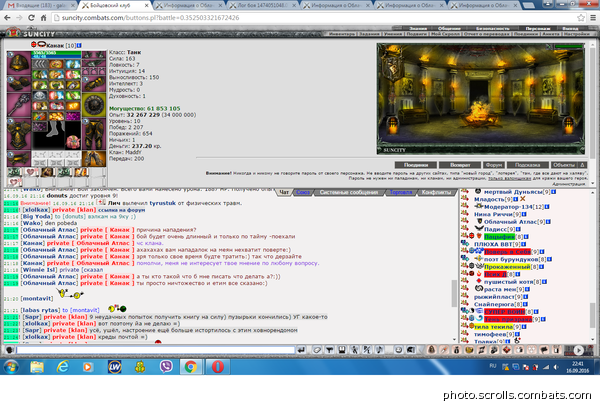The image size is (600, 405).
Task: Open info icon beside Нина Риччи
Action: click(x=524, y=214)
